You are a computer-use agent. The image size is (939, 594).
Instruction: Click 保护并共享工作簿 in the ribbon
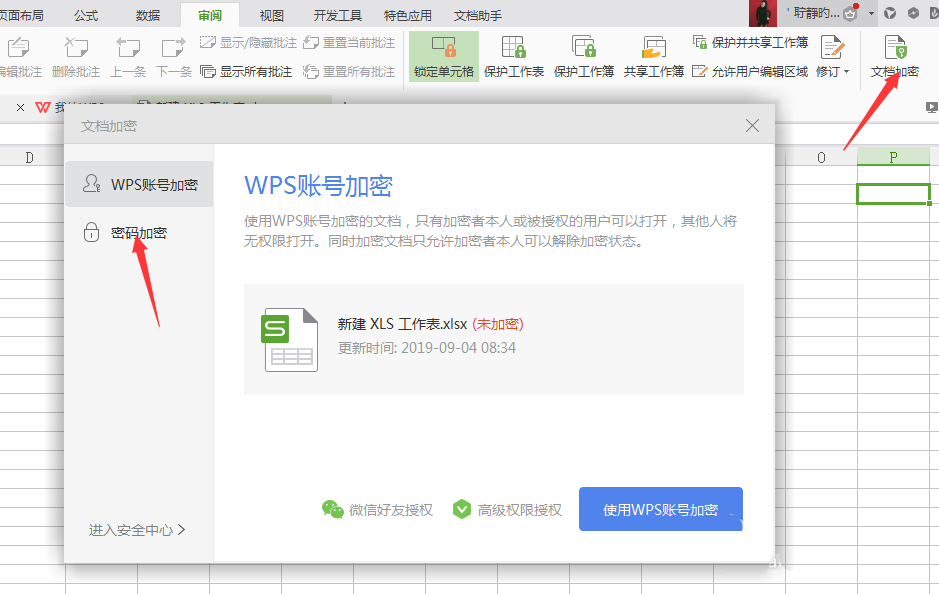pos(750,43)
